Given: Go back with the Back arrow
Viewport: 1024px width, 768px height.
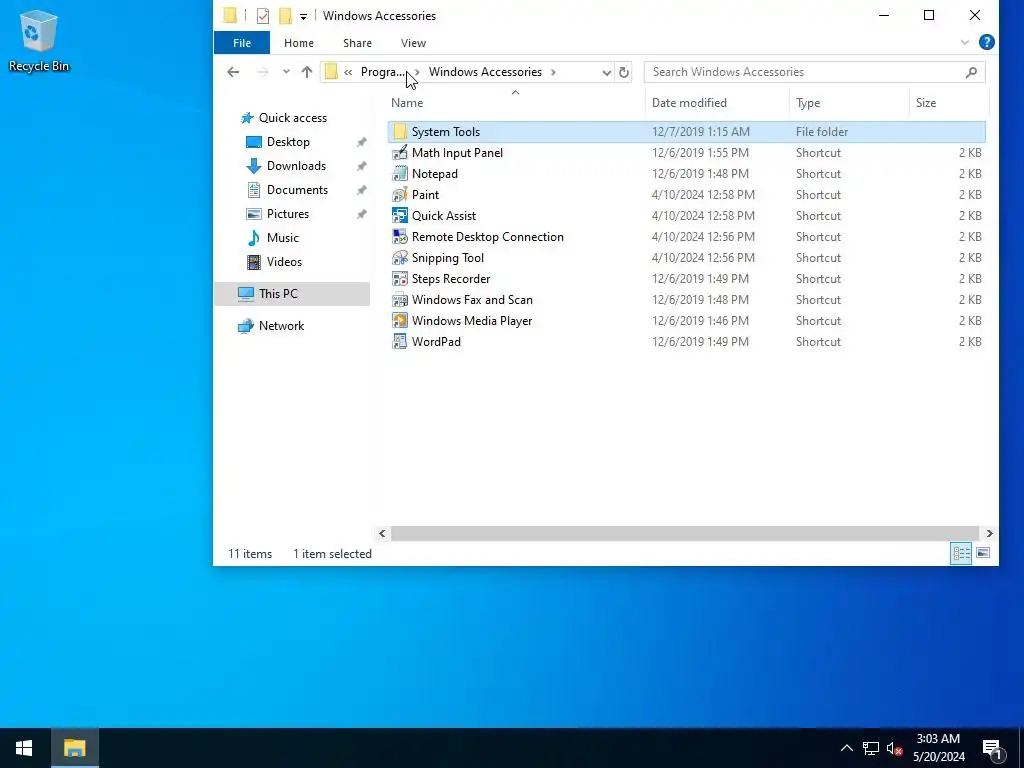Looking at the screenshot, I should click(x=233, y=72).
